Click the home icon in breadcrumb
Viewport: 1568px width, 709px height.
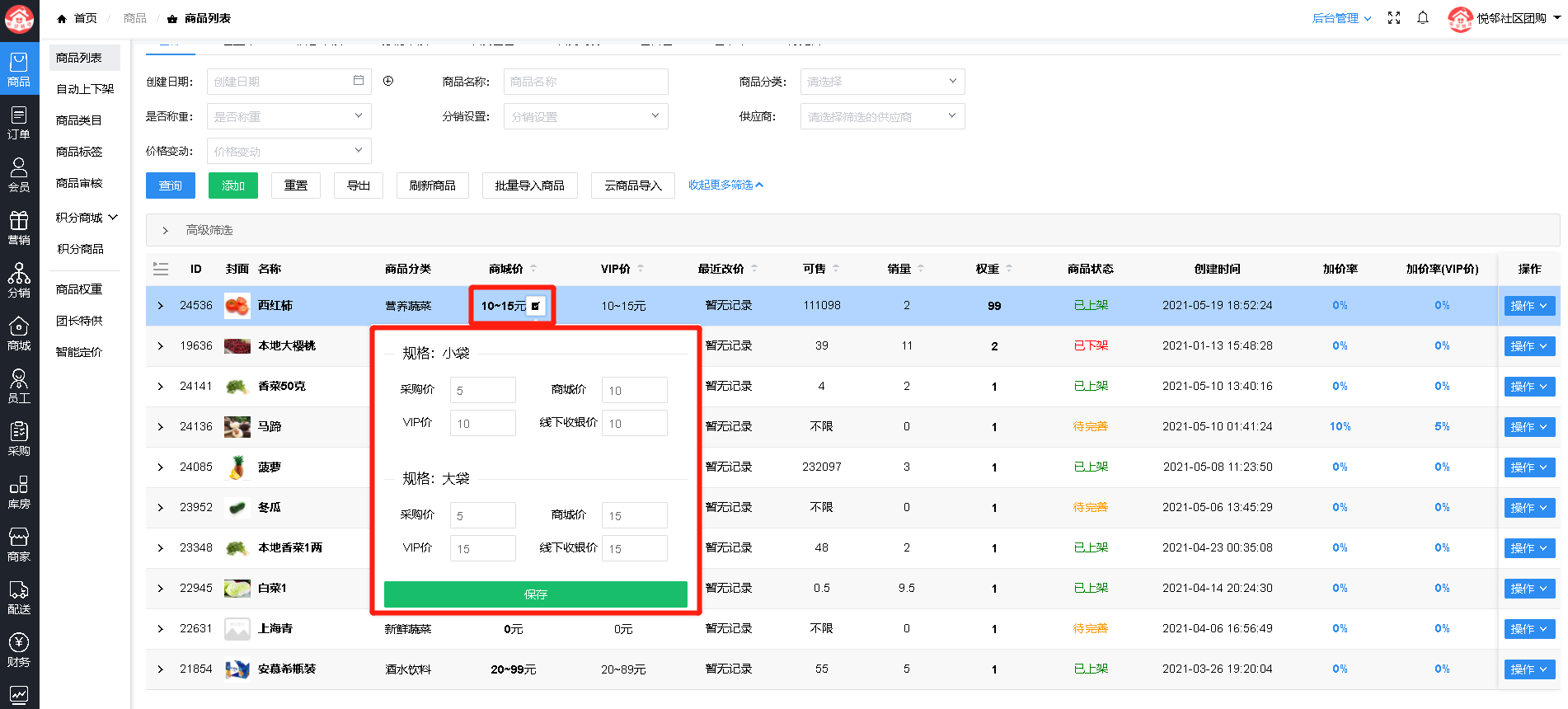click(62, 18)
